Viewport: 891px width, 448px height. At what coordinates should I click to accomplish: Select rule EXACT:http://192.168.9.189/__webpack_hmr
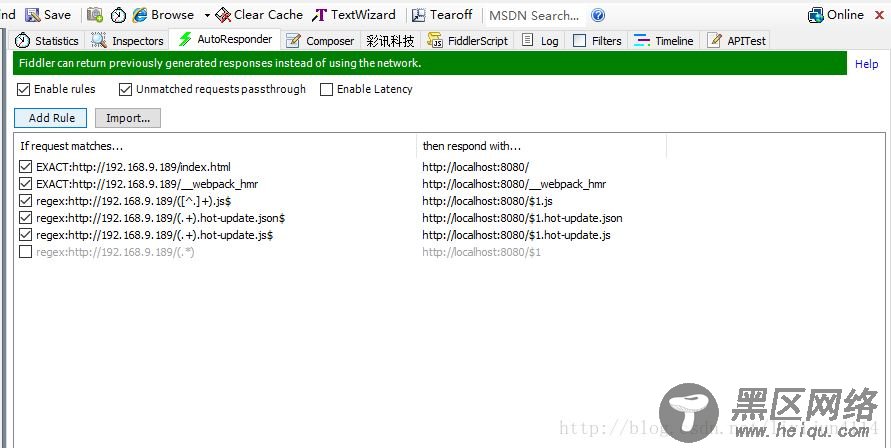147,184
